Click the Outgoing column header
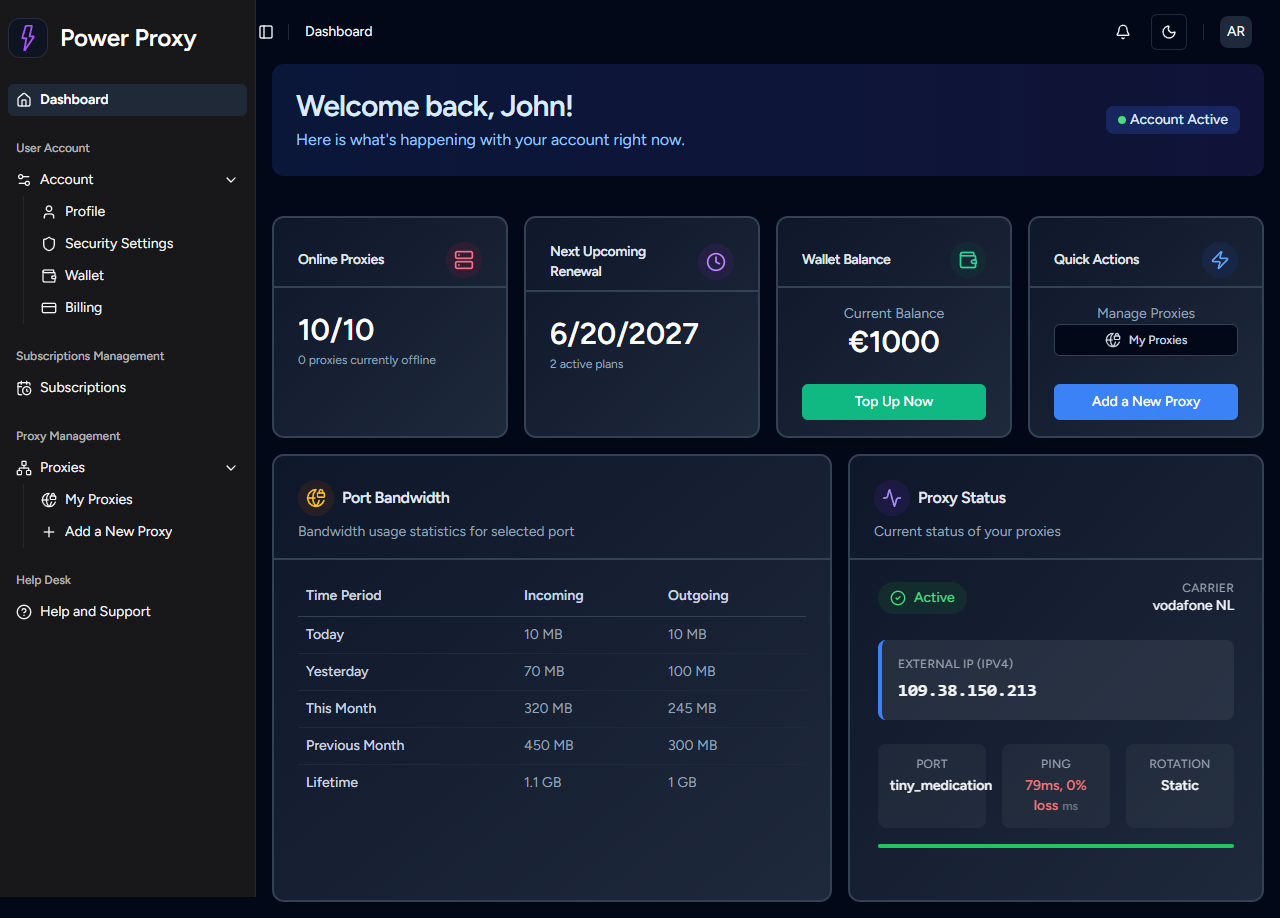Screen dimensions: 1280x918 pos(698,596)
